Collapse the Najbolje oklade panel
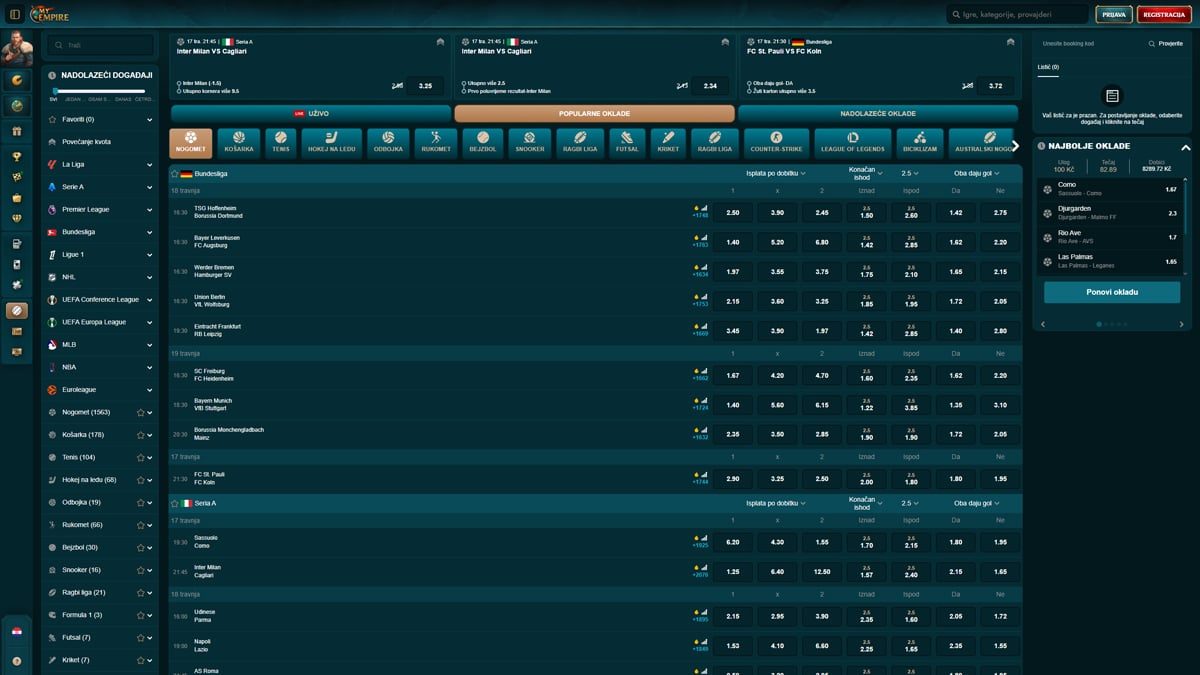The height and width of the screenshot is (675, 1200). click(x=1186, y=147)
